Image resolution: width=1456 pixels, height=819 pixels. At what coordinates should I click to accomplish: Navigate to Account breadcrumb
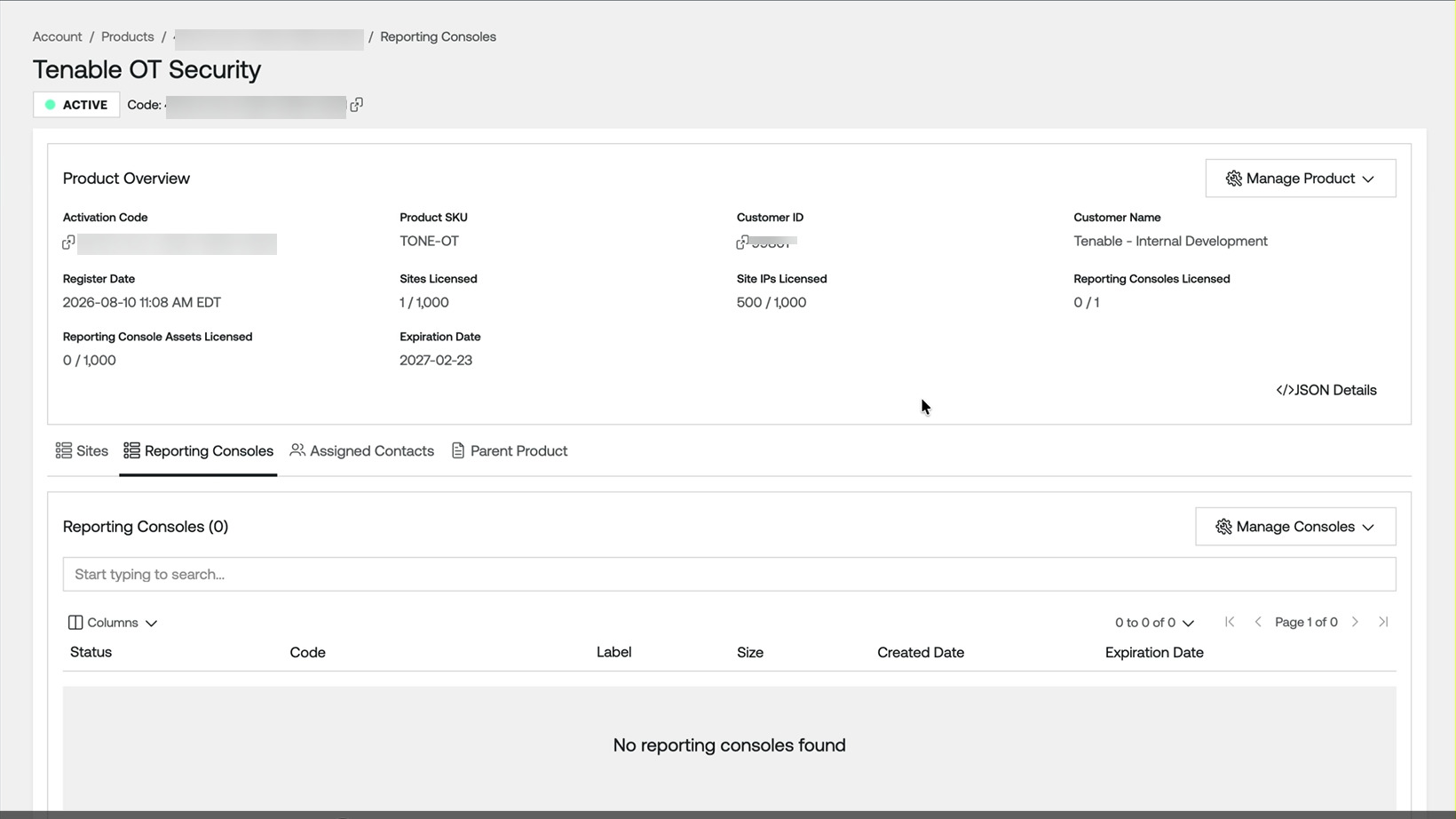[x=58, y=36]
